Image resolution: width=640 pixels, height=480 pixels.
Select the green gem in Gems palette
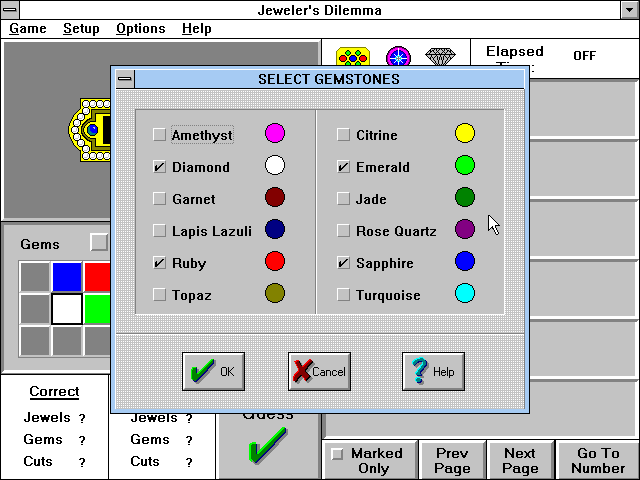pyautogui.click(x=97, y=309)
